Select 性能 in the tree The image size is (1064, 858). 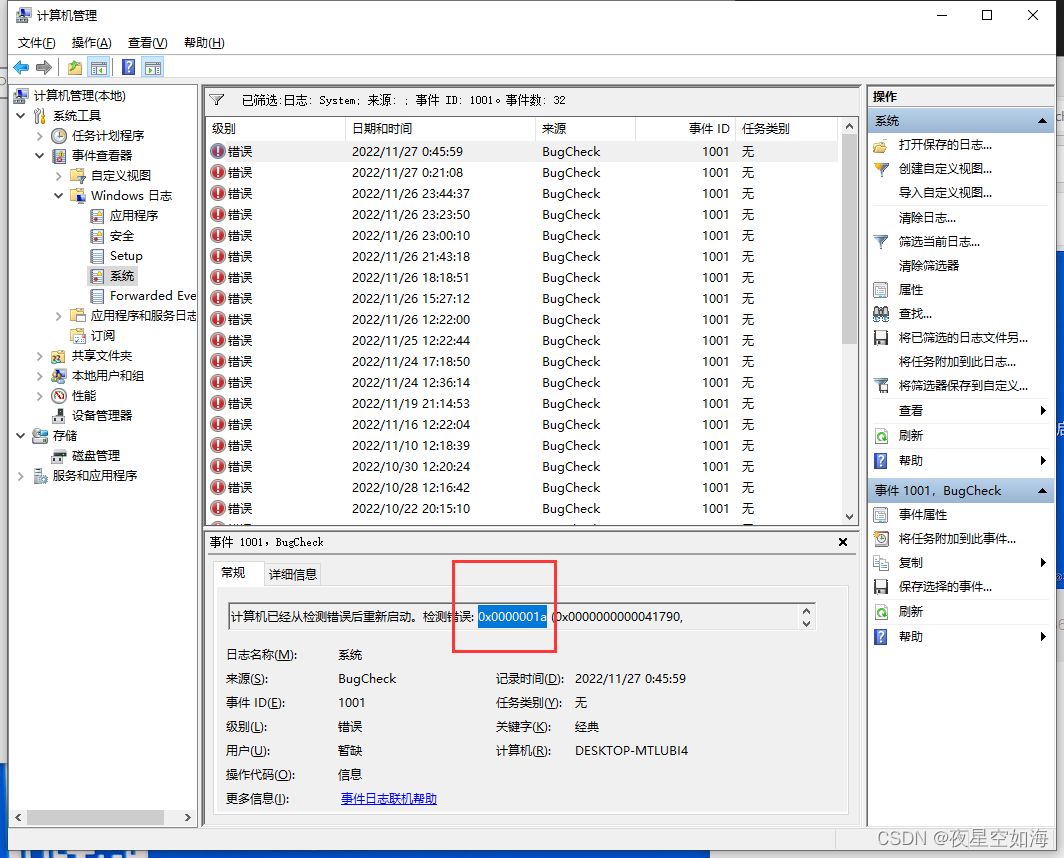83,396
